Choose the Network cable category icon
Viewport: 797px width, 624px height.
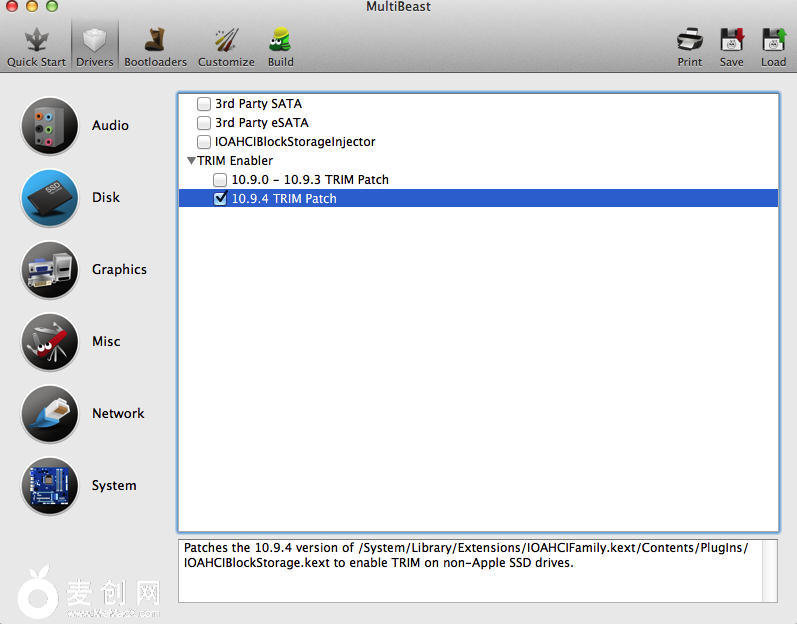coord(49,414)
